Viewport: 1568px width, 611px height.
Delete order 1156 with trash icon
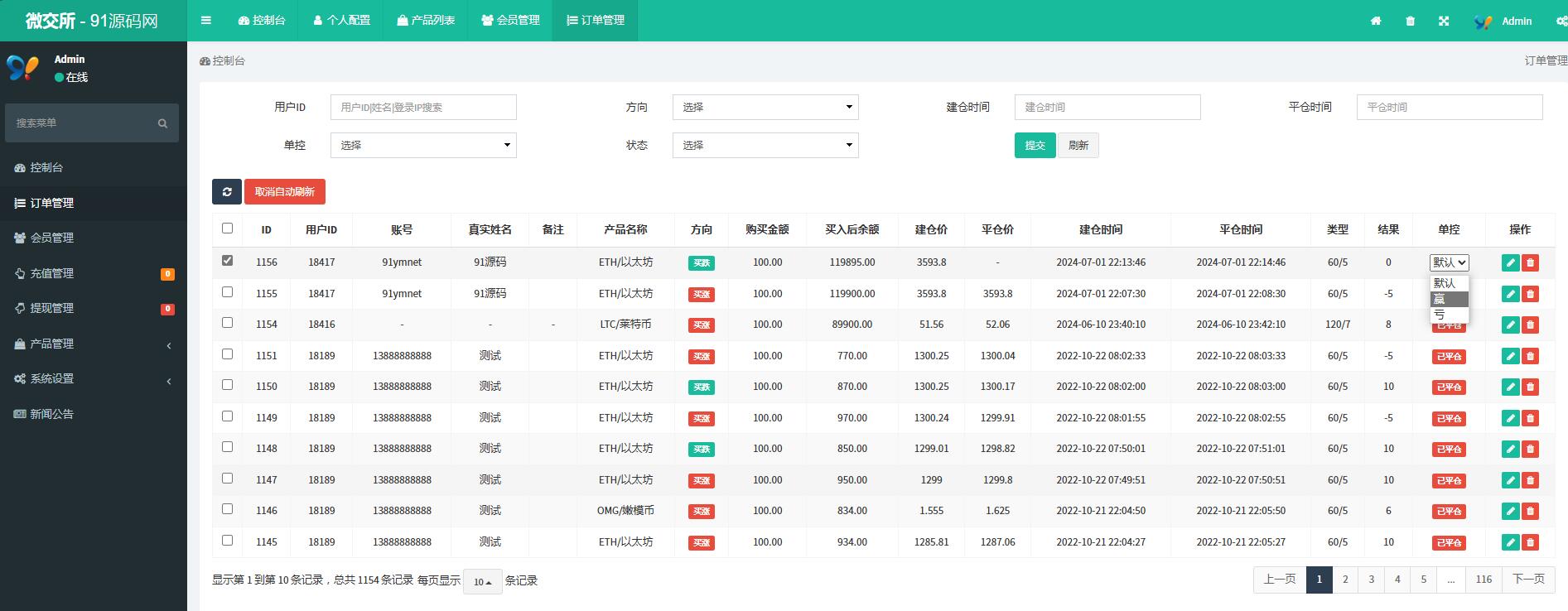1531,262
